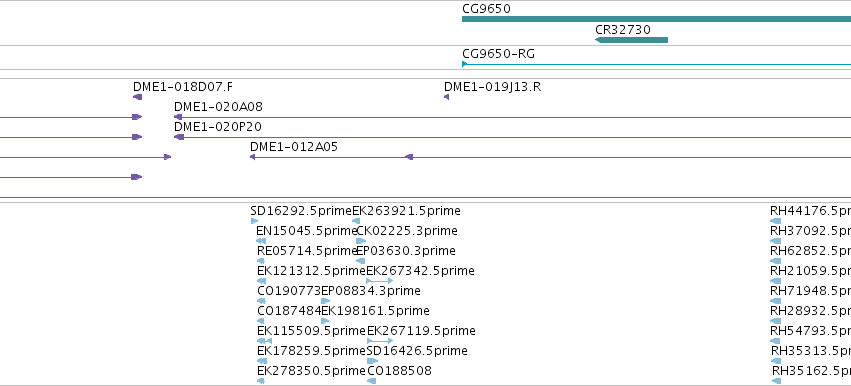This screenshot has height=386, width=851.
Task: Click the RH44176 EST arrow
Action: (x=775, y=221)
